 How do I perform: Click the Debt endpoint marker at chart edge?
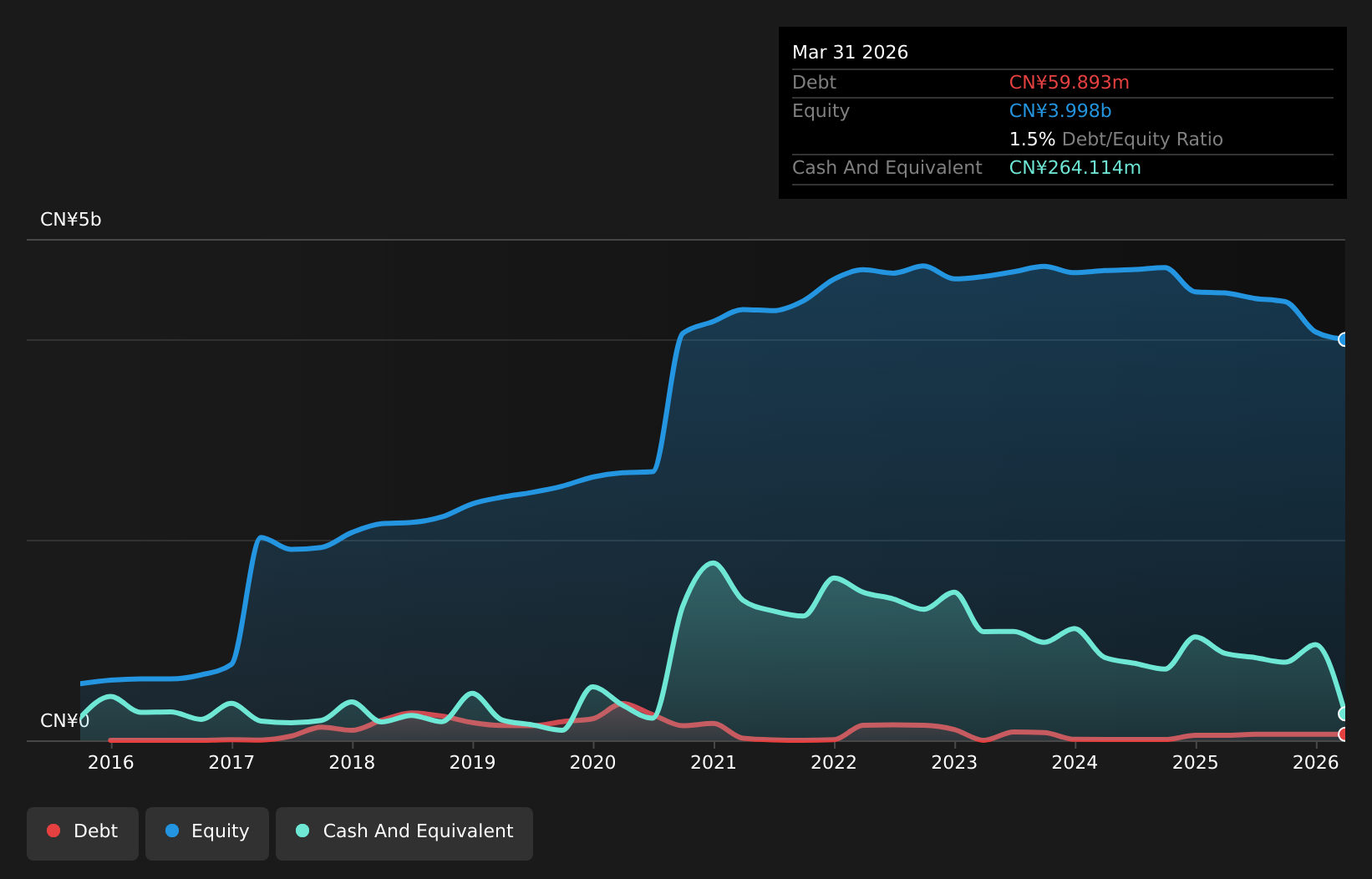(x=1344, y=734)
